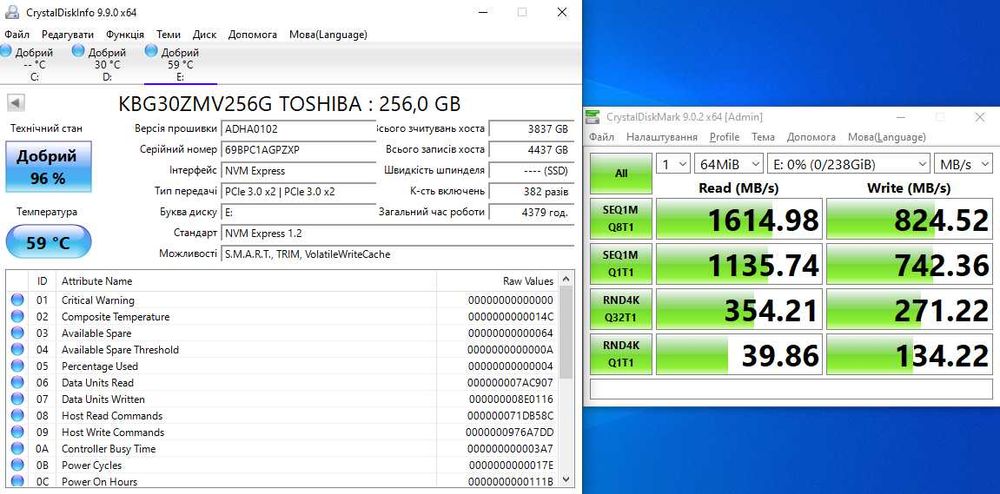1000x494 pixels.
Task: Click status dot for Available Spare Threshold
Action: point(17,349)
